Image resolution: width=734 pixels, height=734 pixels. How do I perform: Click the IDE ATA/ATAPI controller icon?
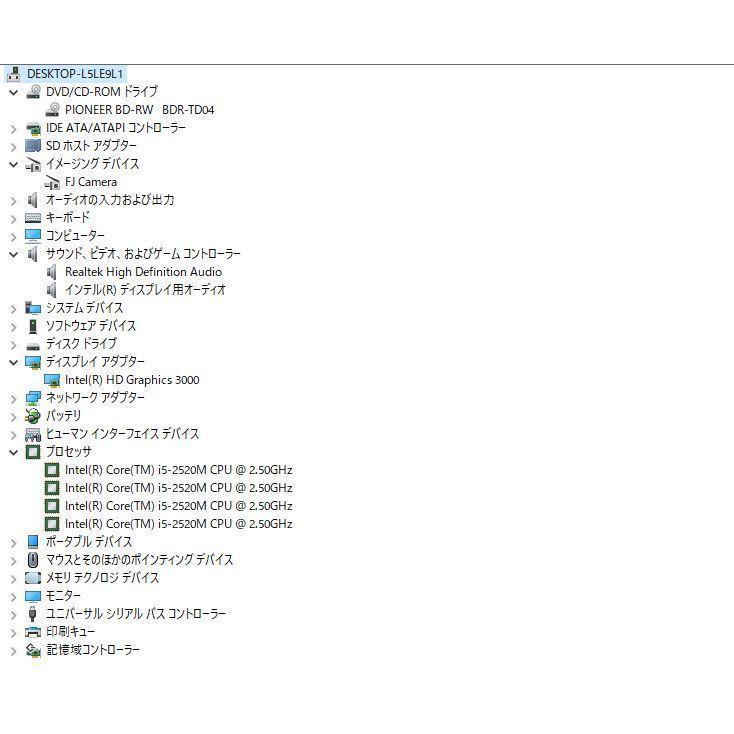[x=33, y=128]
